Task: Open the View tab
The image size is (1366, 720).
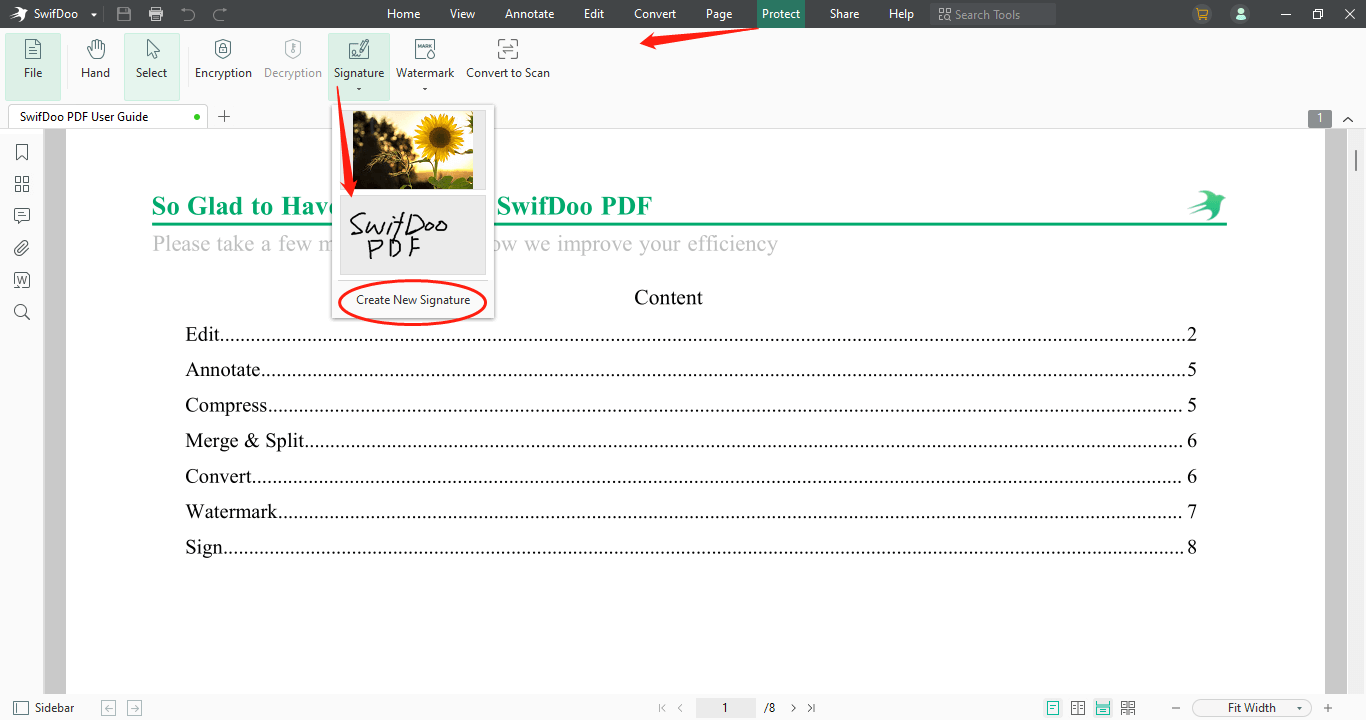Action: click(x=463, y=14)
